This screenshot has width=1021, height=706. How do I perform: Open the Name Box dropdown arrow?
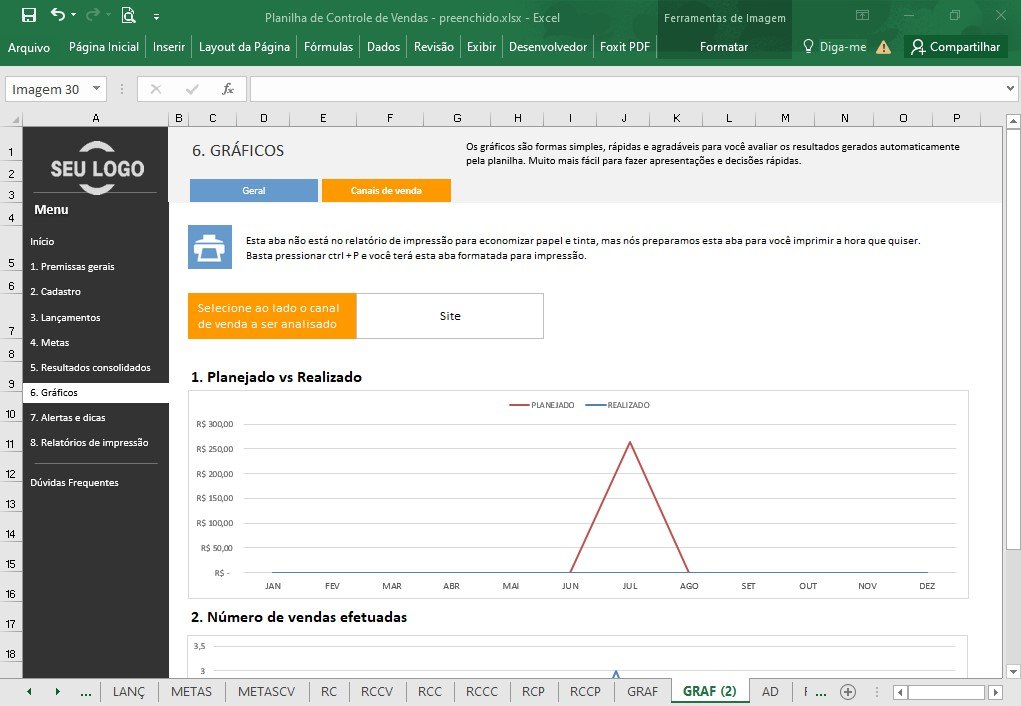click(96, 89)
